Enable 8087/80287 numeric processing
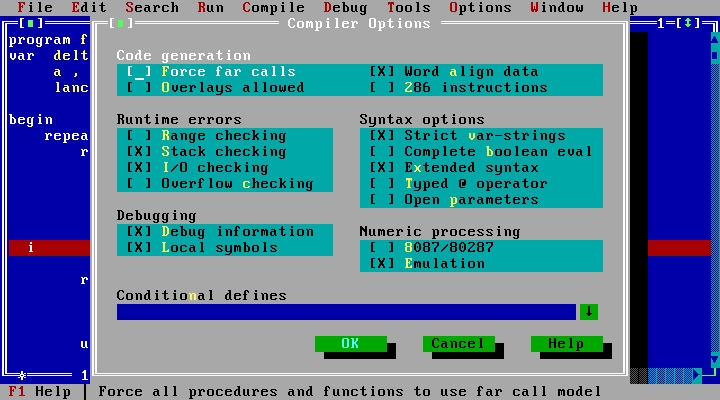This screenshot has height=400, width=720. click(x=382, y=248)
